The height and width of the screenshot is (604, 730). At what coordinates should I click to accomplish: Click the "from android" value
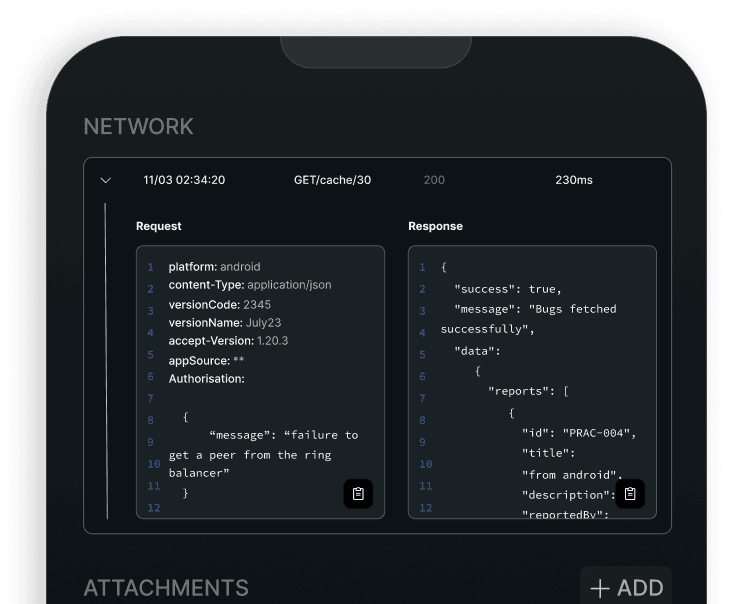(x=572, y=475)
